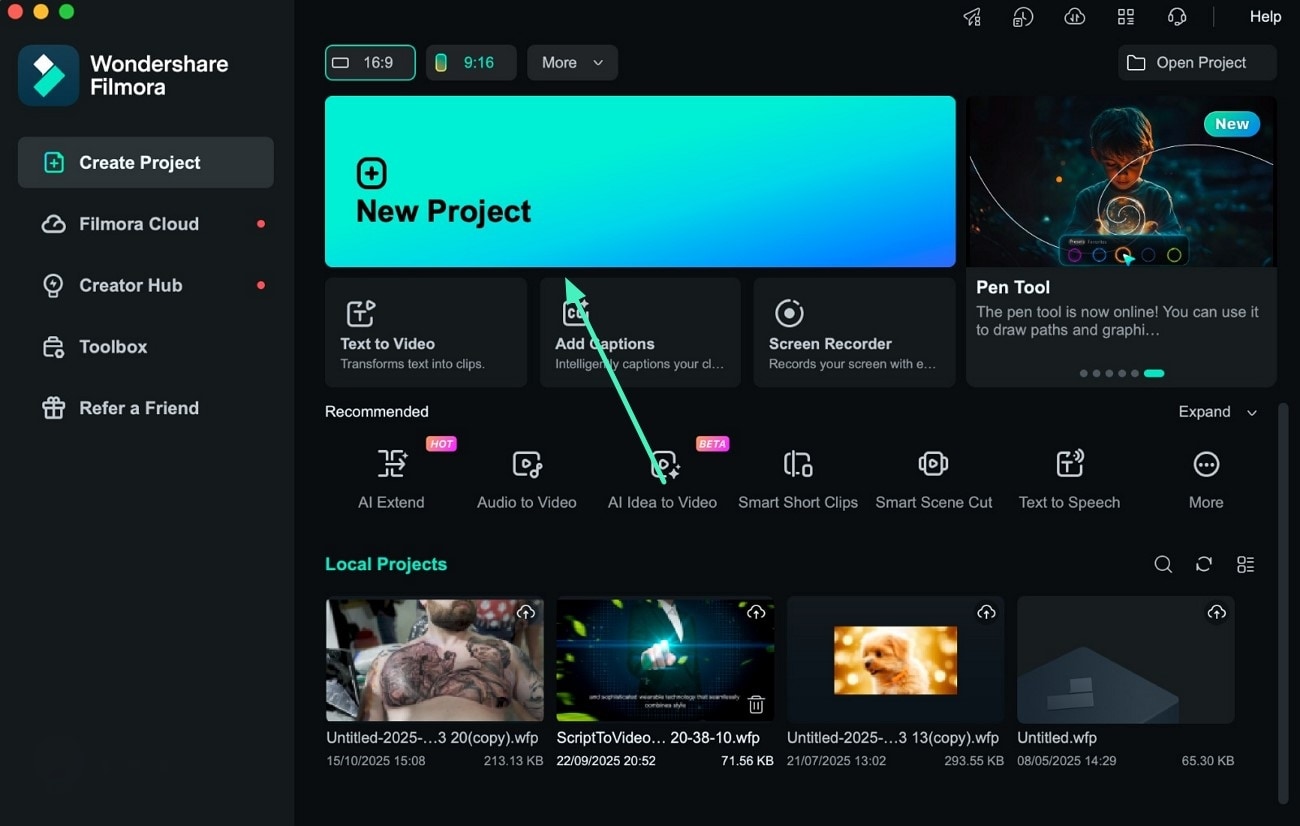Start a New Project
This screenshot has width=1300, height=826.
[x=640, y=181]
